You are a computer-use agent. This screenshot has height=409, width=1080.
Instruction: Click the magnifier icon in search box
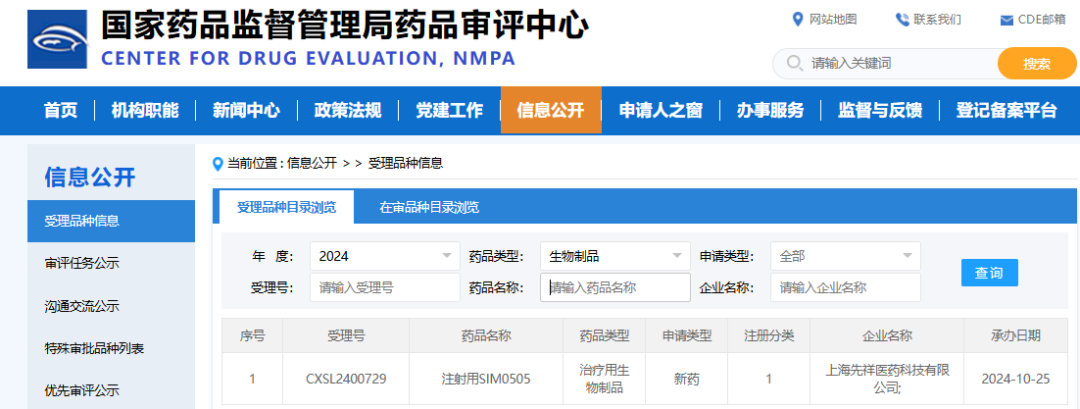tap(794, 63)
